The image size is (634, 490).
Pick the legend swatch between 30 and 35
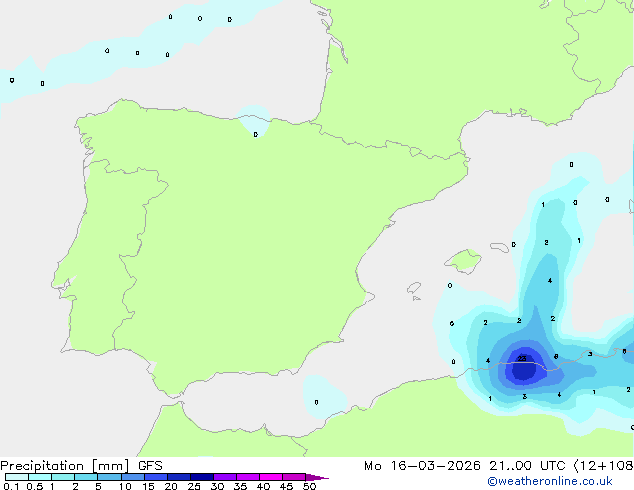(x=225, y=477)
